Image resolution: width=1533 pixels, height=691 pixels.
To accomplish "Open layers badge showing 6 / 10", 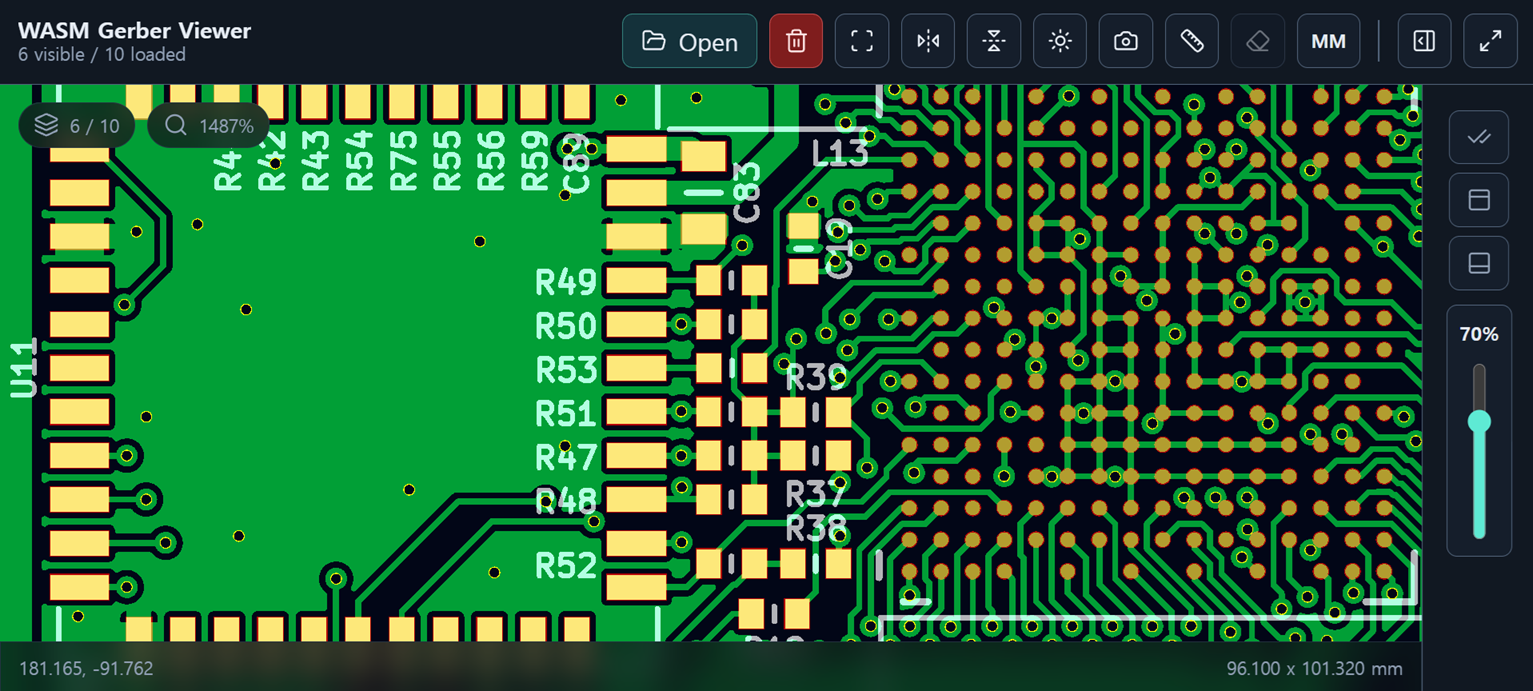I will tap(77, 125).
